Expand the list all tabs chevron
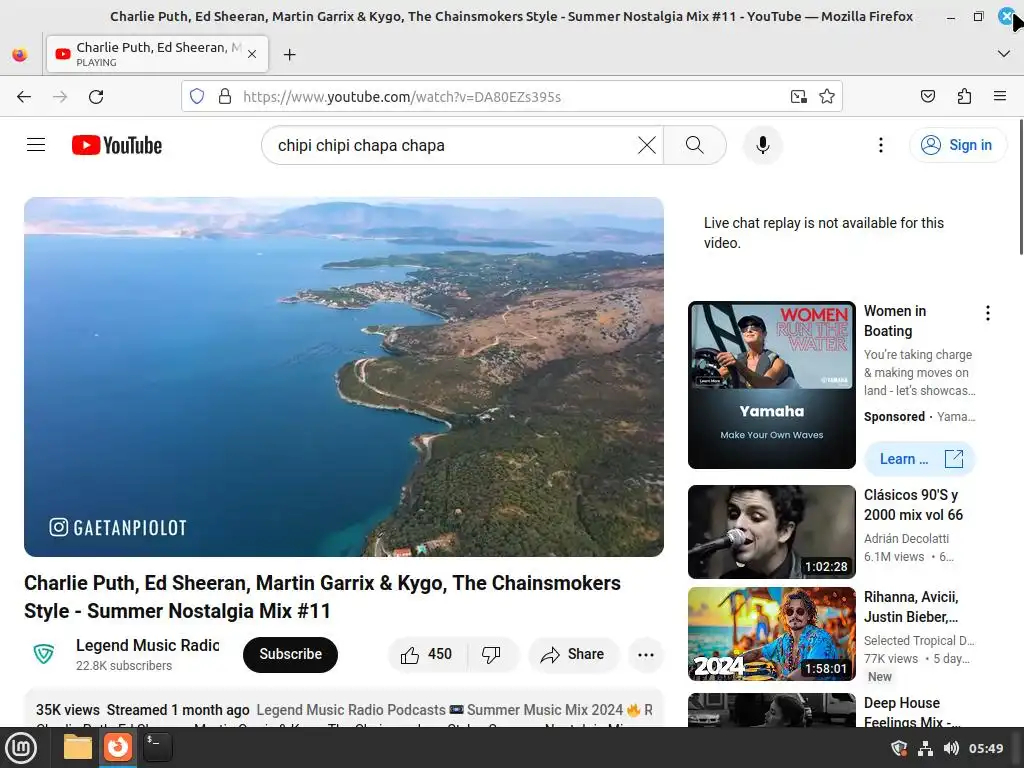 click(x=1004, y=54)
